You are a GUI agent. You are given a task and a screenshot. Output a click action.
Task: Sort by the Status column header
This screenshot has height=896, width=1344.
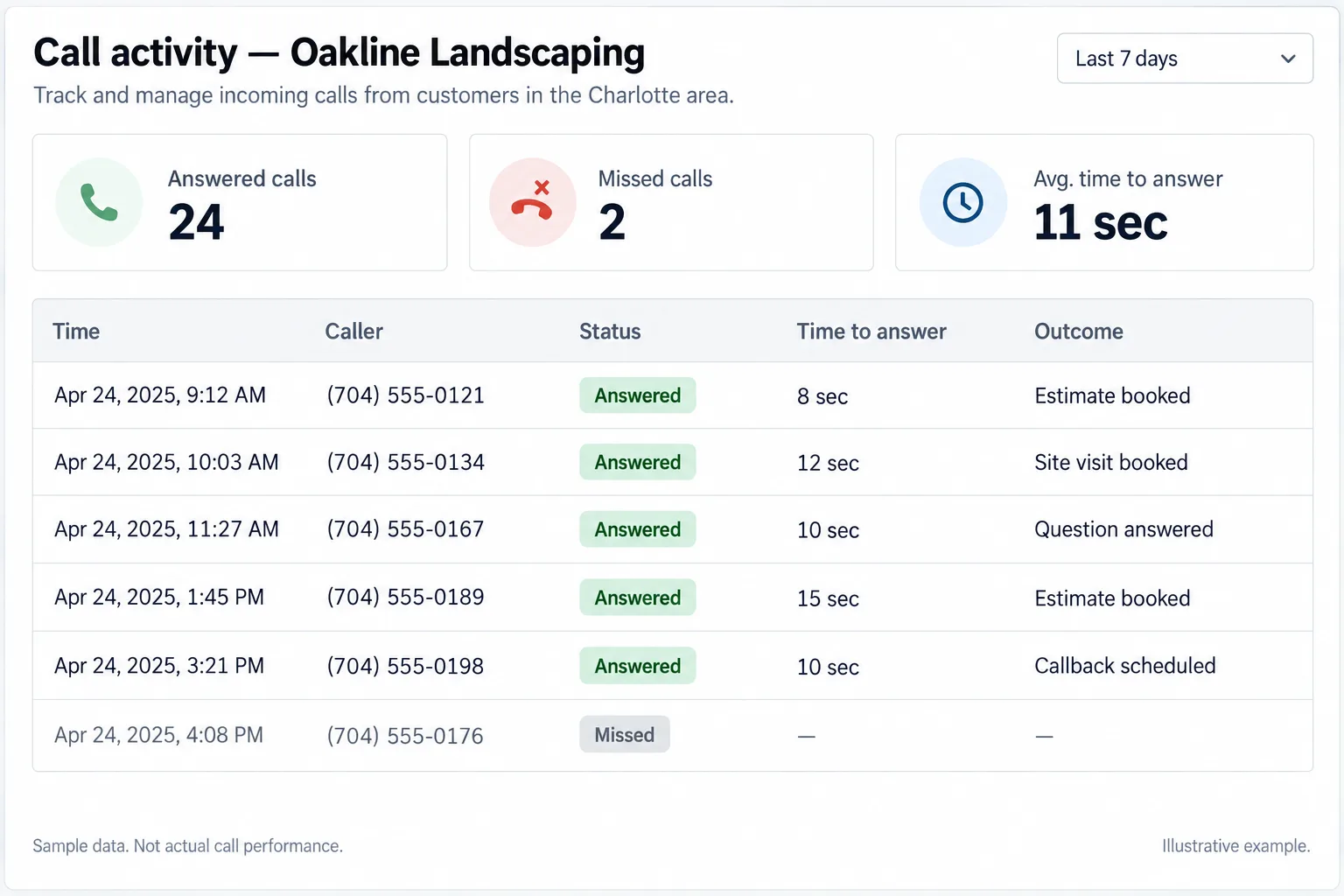click(610, 332)
